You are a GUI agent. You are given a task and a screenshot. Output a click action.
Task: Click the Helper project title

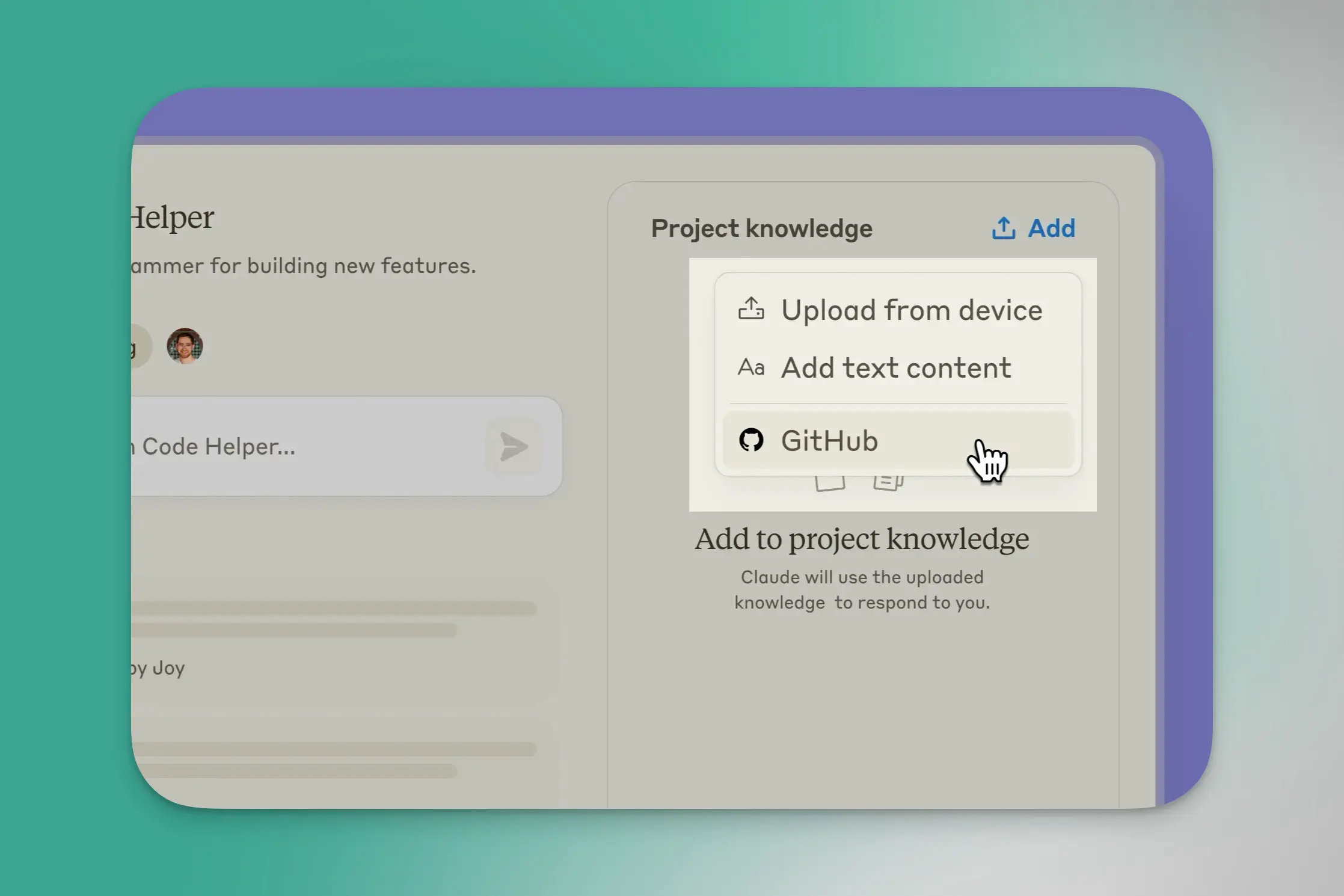click(173, 217)
